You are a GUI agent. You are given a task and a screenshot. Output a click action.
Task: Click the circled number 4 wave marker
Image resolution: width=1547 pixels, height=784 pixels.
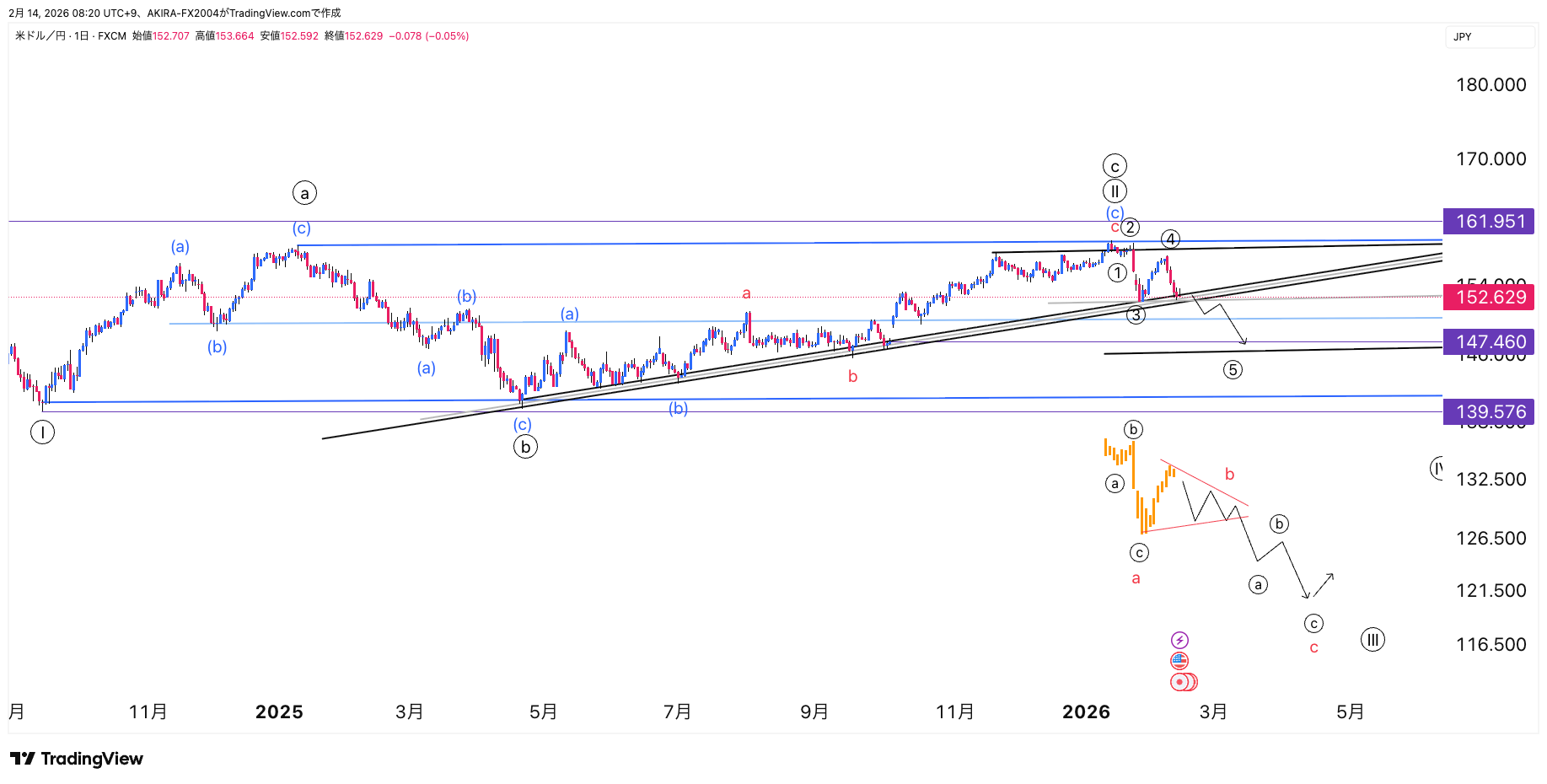point(1170,239)
